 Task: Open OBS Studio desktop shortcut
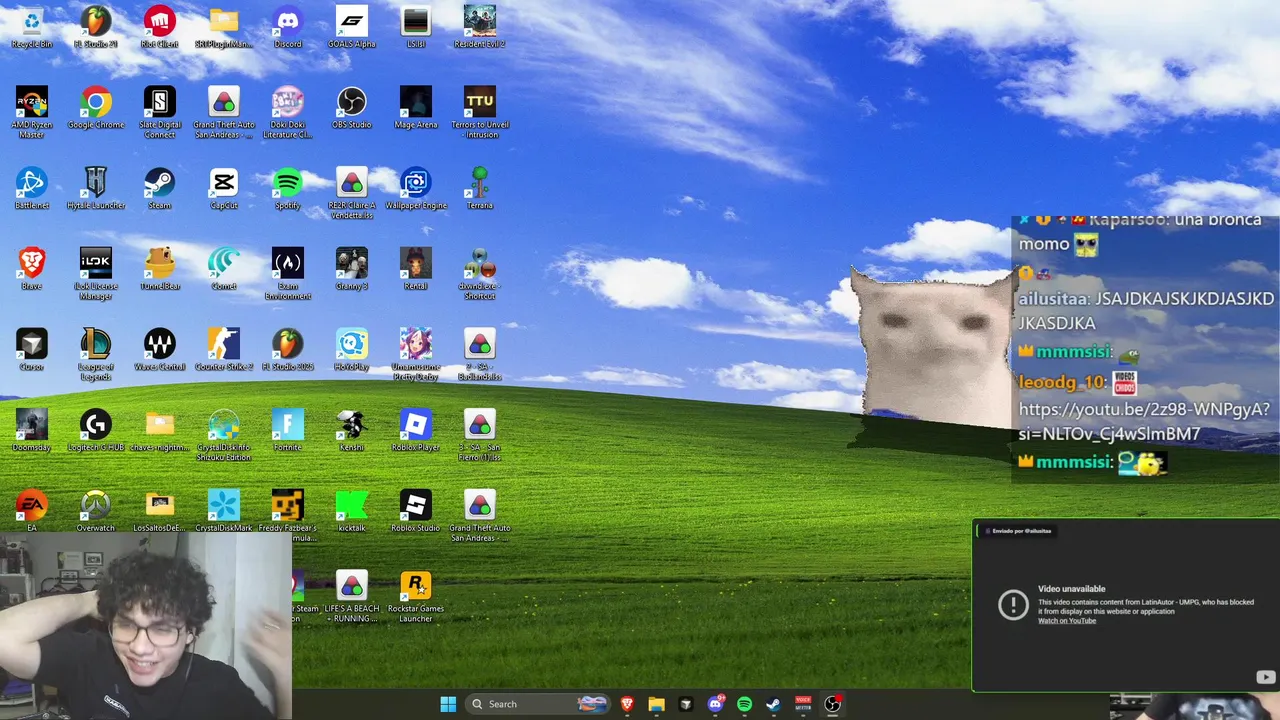pos(352,107)
